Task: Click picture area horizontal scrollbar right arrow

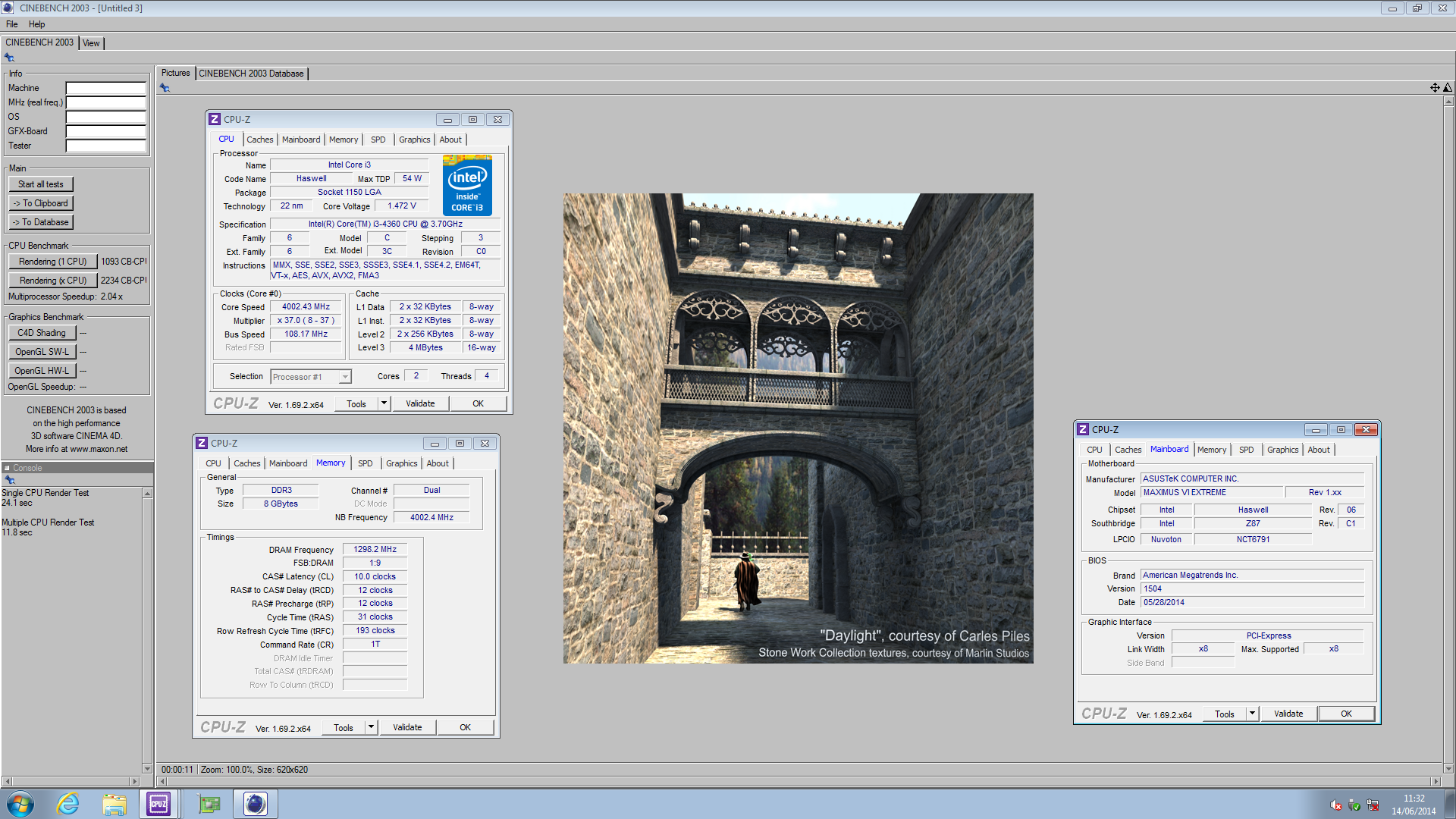Action: (x=1435, y=781)
